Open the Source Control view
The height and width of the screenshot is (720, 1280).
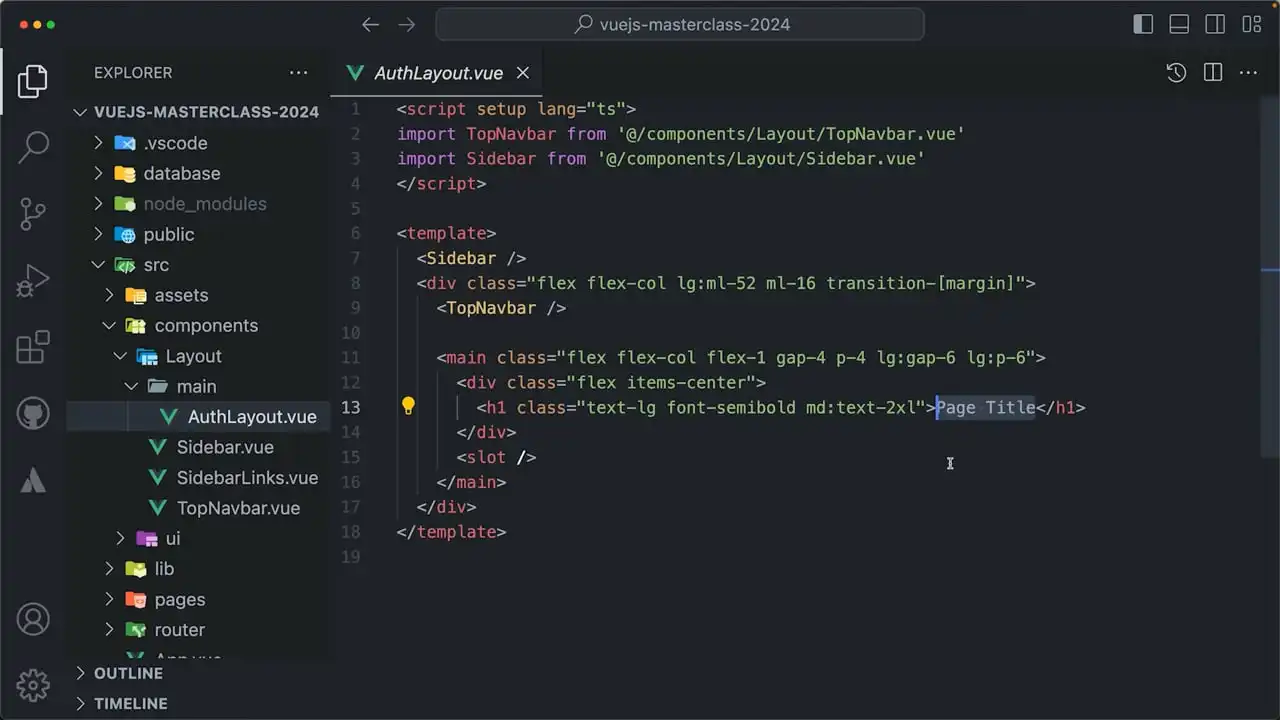pyautogui.click(x=33, y=214)
